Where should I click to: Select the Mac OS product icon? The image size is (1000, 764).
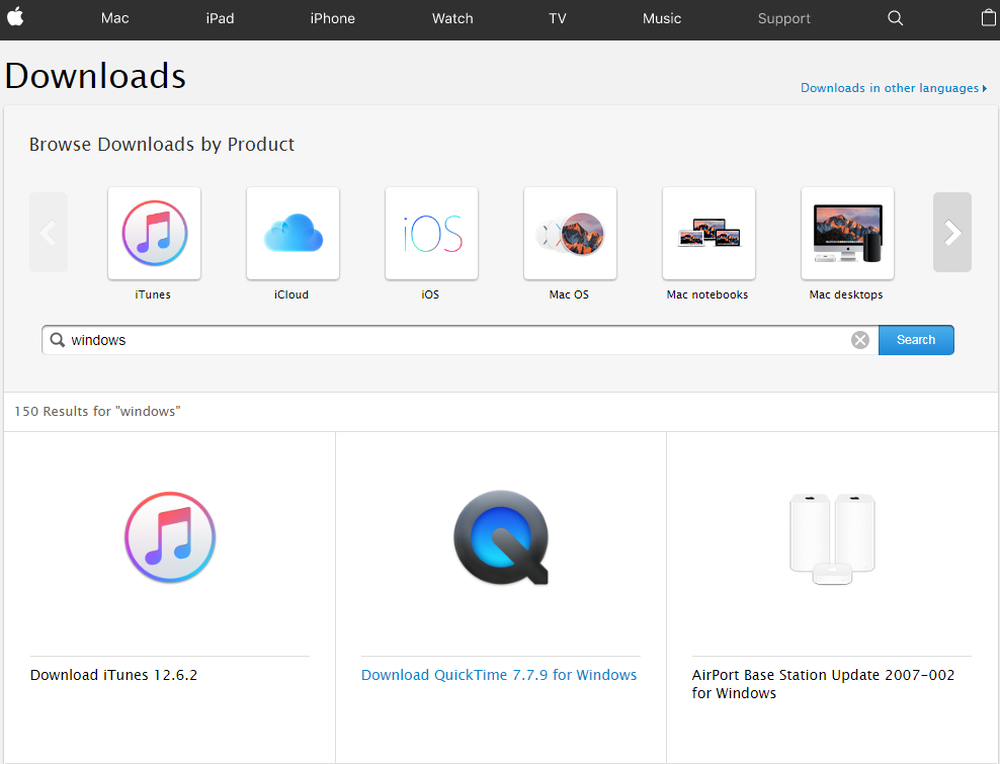[x=570, y=232]
